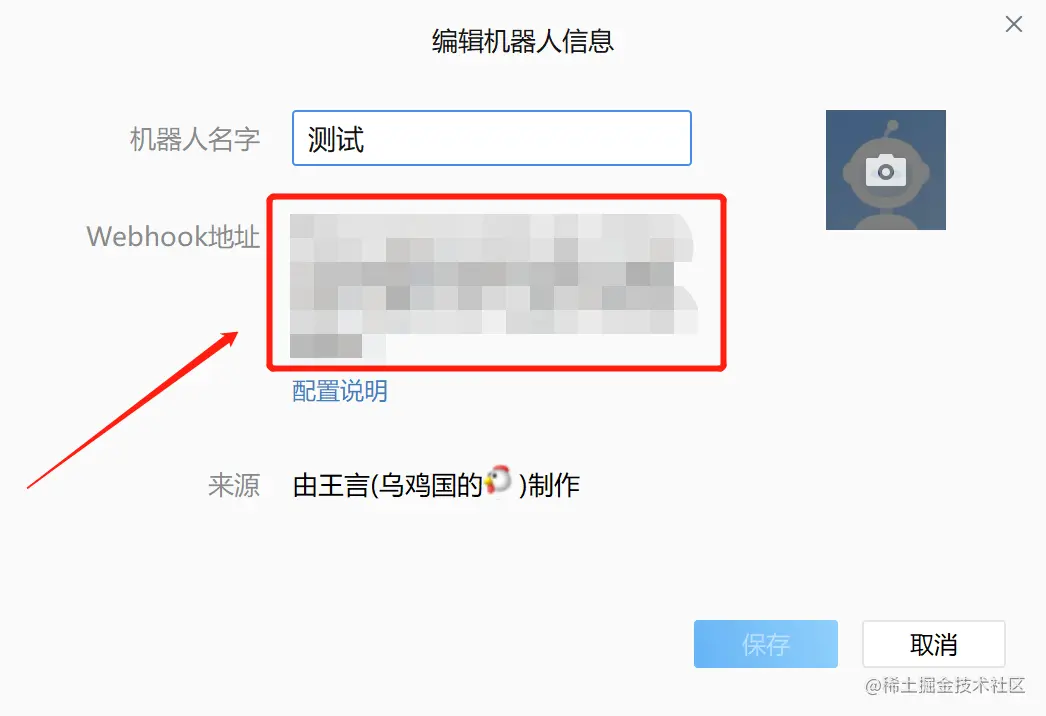Click the 取消 button
The height and width of the screenshot is (716, 1046).
tap(933, 644)
